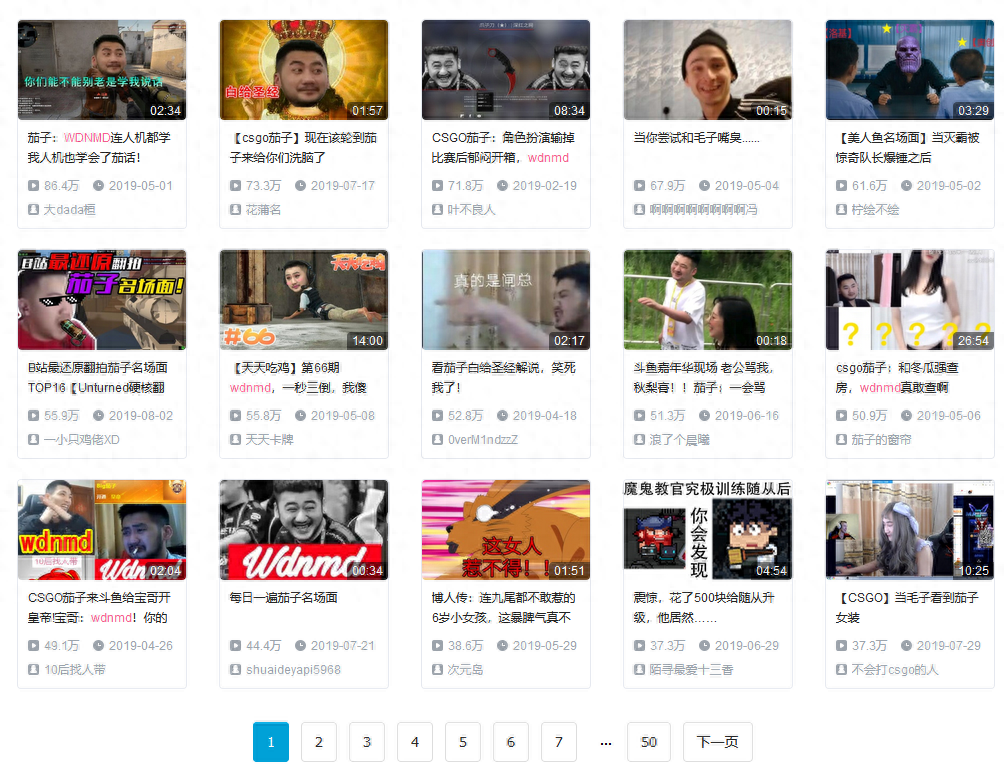Click play count icon next to 73.3万
Viewport: 1004px width, 776px height.
tap(236, 186)
